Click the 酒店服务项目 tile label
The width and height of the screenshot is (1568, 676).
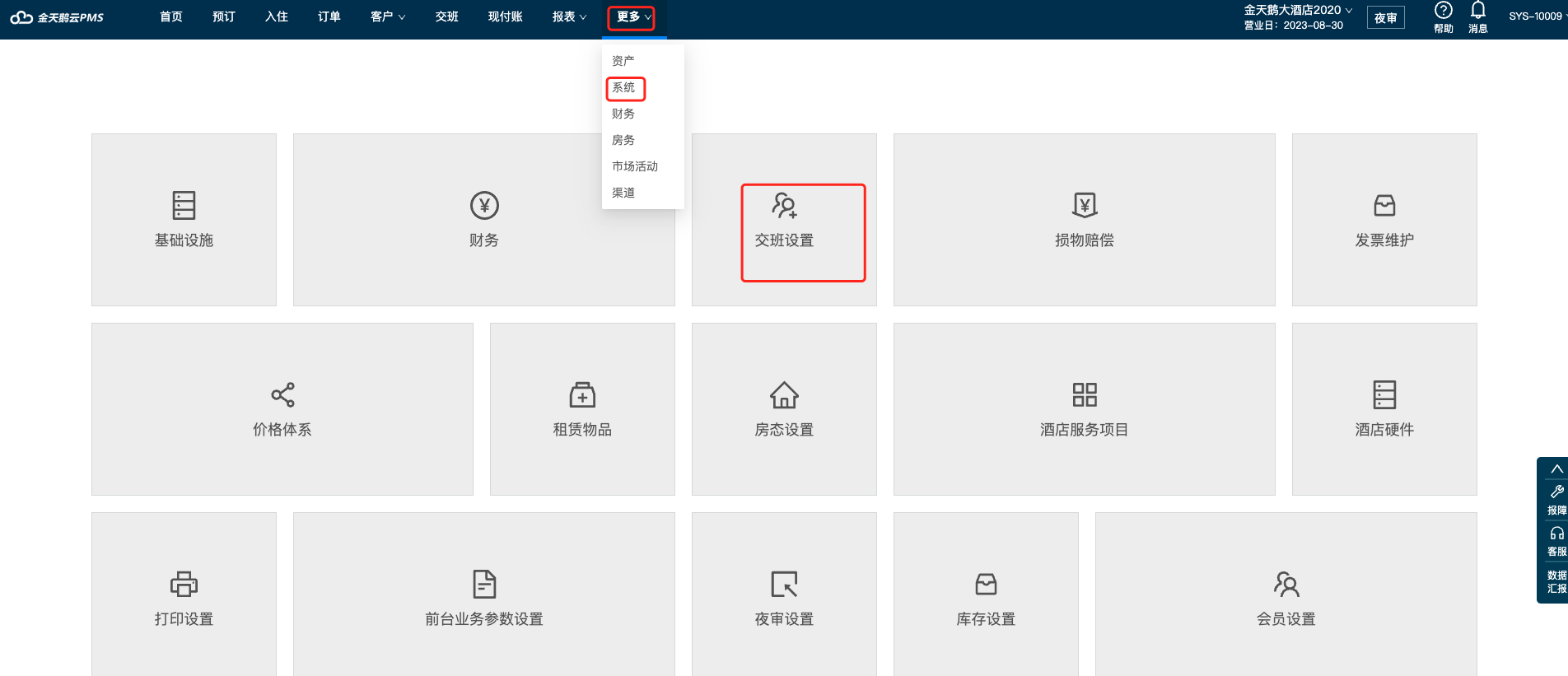1085,430
